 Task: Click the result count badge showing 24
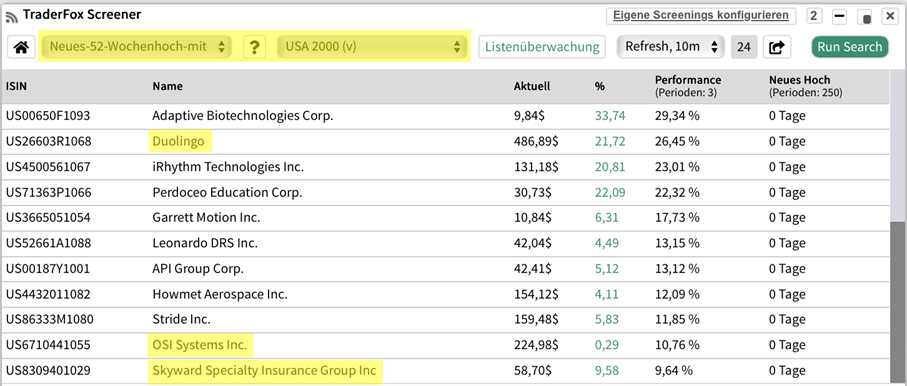pos(744,47)
